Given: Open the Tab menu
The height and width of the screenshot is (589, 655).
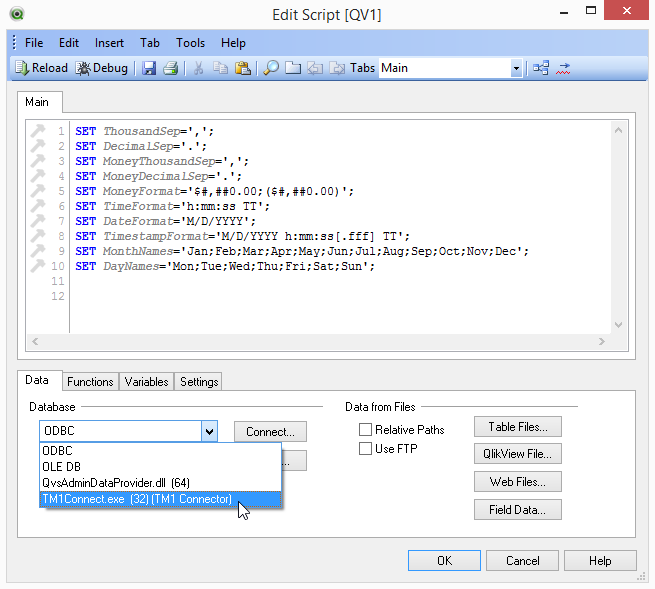Looking at the screenshot, I should click(150, 43).
